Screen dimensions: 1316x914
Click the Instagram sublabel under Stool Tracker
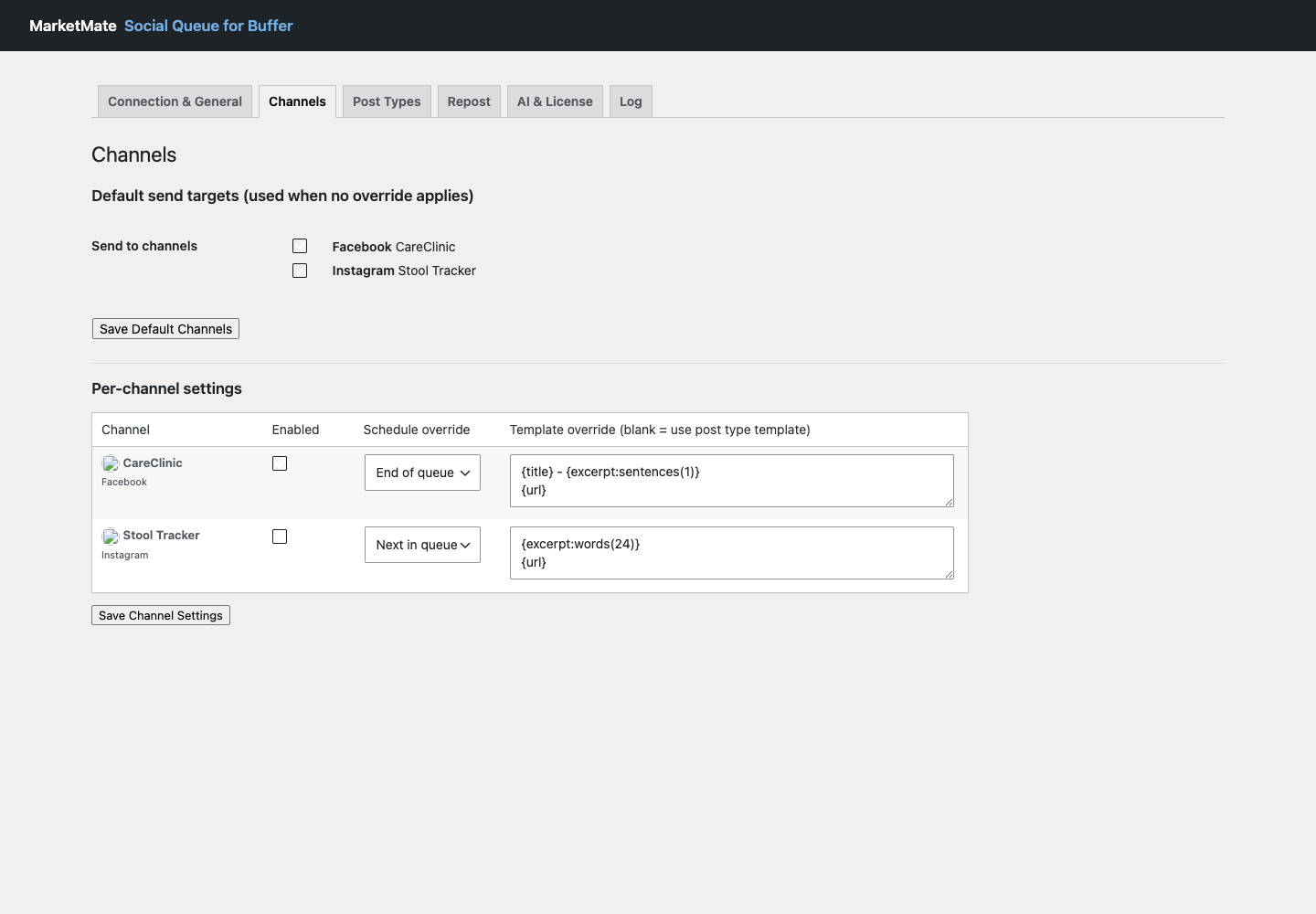click(x=124, y=555)
